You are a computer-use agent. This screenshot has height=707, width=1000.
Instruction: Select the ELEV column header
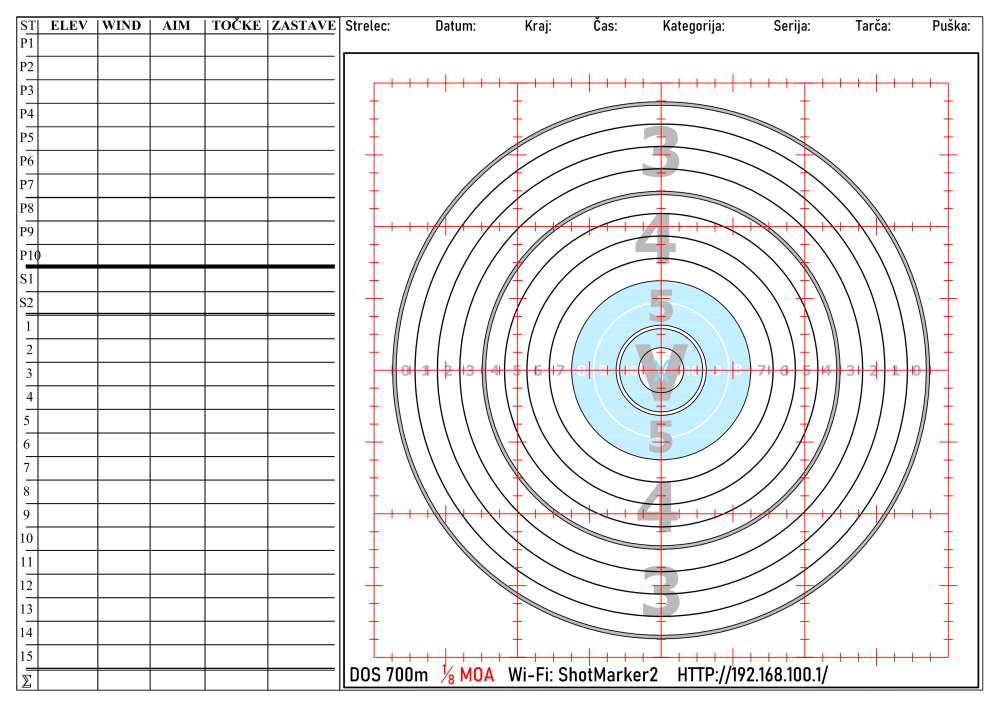click(x=69, y=25)
